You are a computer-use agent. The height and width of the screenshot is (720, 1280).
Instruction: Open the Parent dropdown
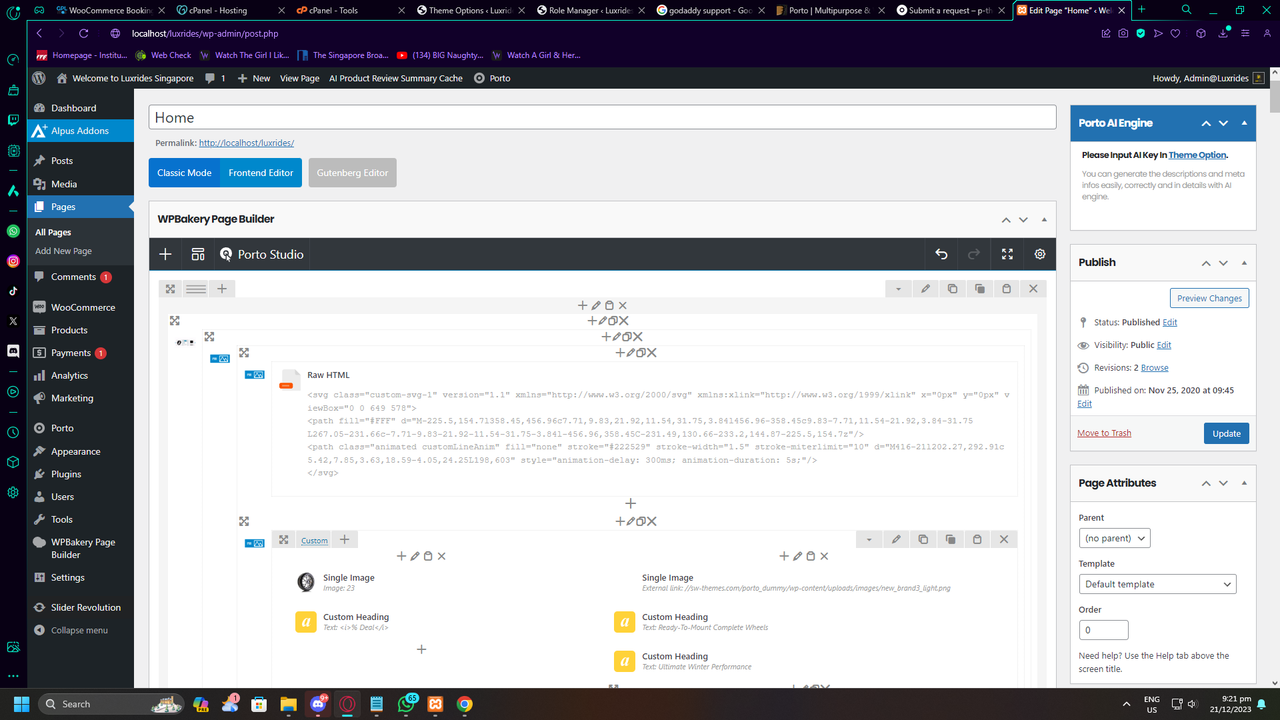click(1114, 538)
